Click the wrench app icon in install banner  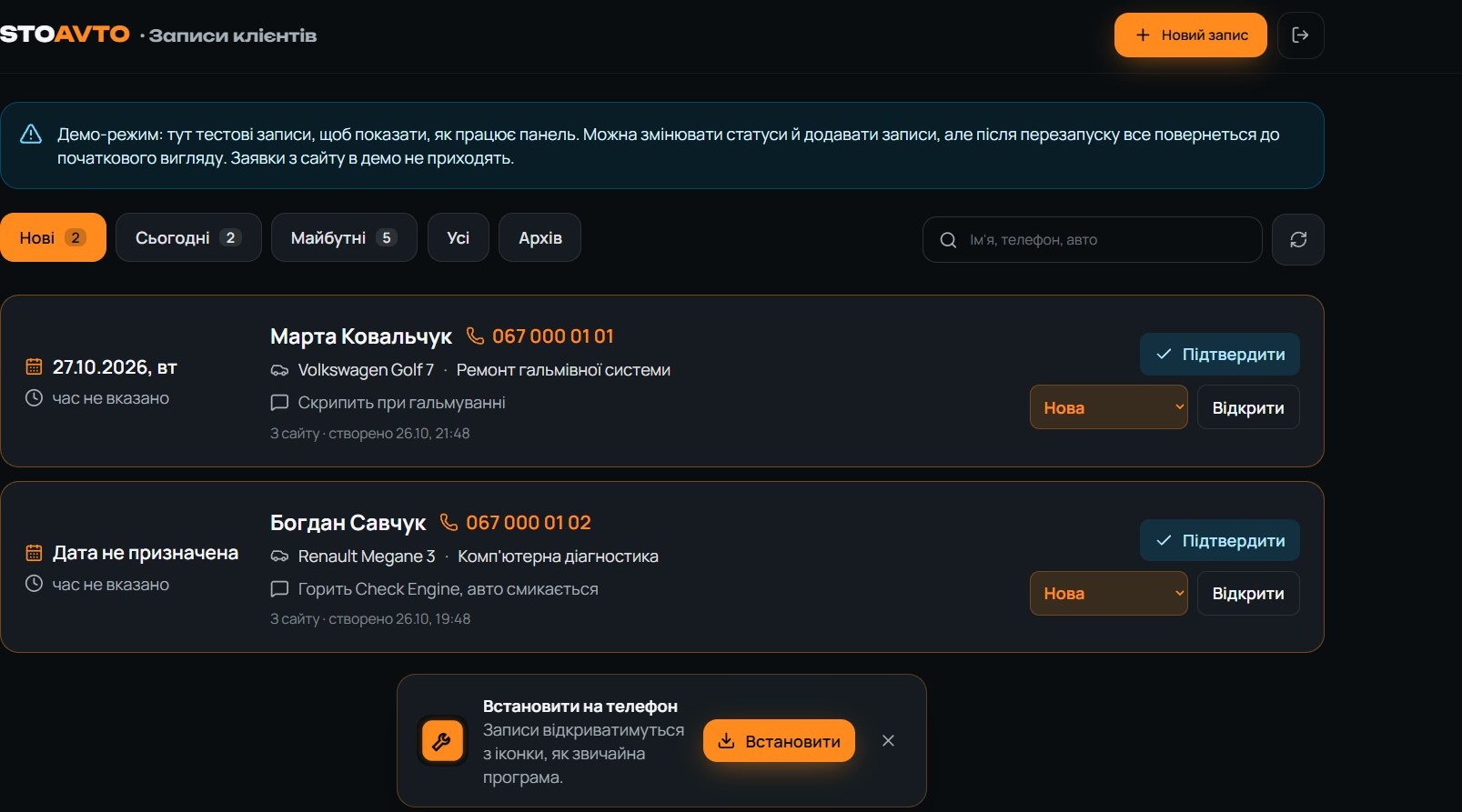[442, 741]
